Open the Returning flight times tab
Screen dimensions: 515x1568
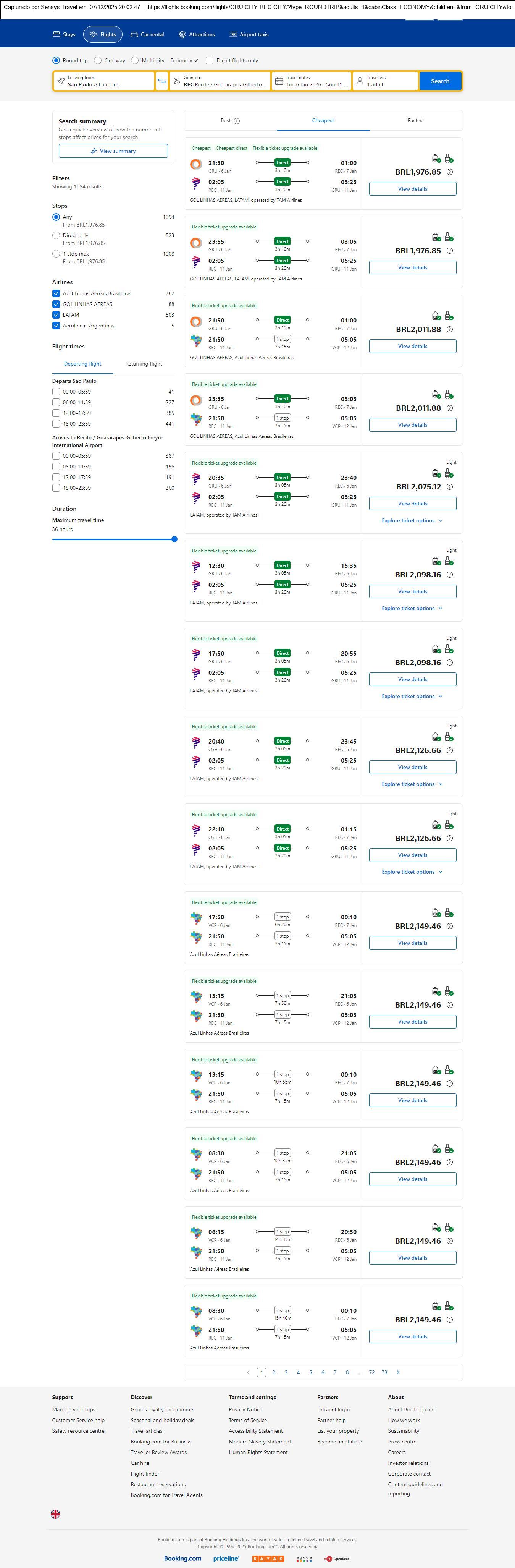144,364
